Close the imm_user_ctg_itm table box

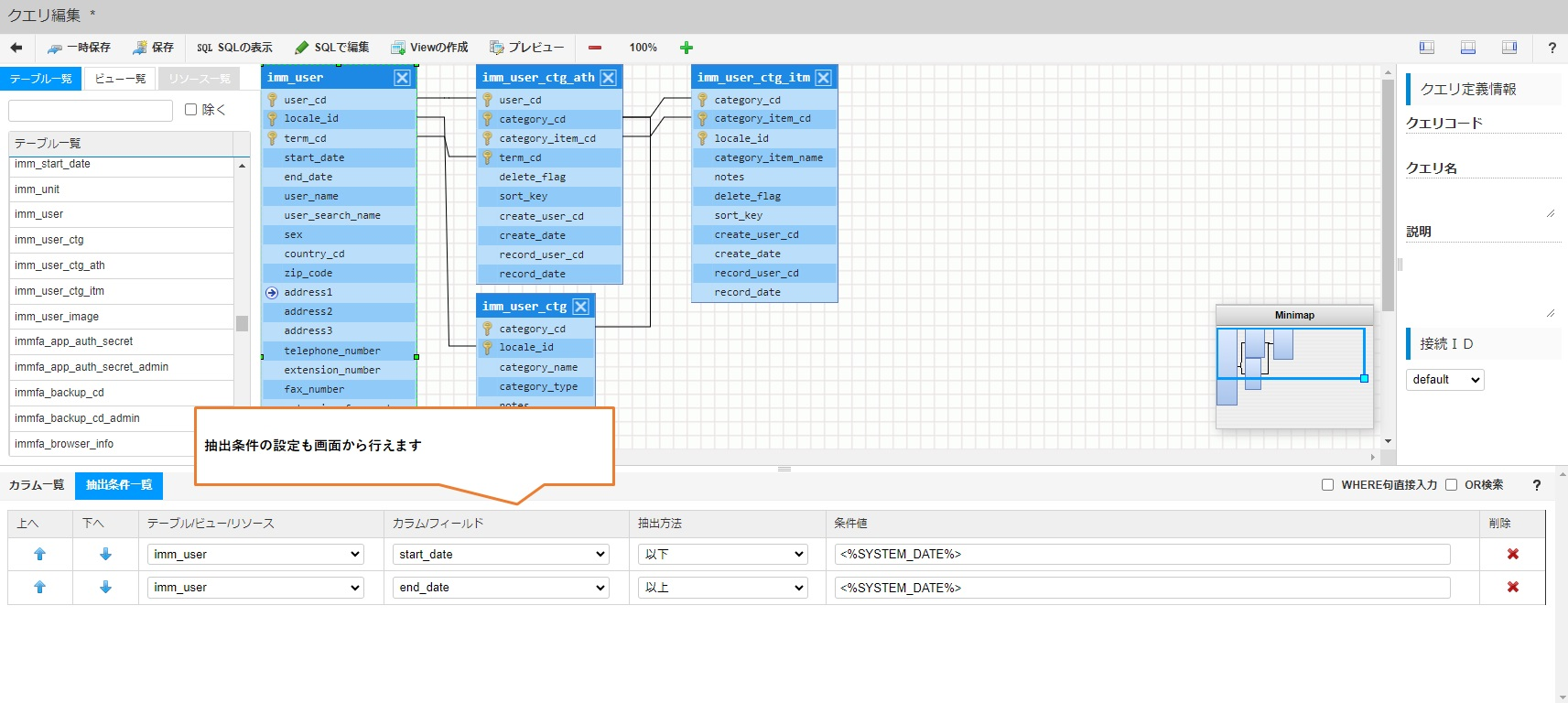(824, 78)
